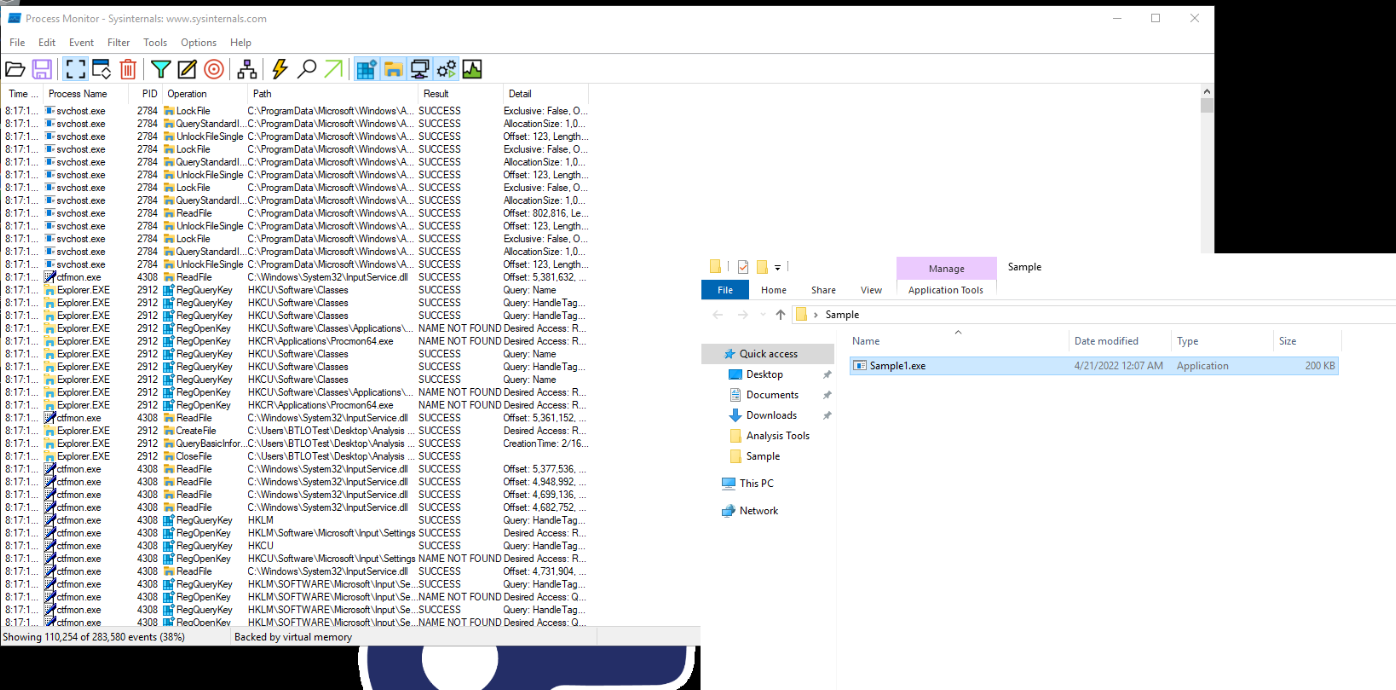Open Customize Quick Access Toolbar dropdown

(777, 267)
